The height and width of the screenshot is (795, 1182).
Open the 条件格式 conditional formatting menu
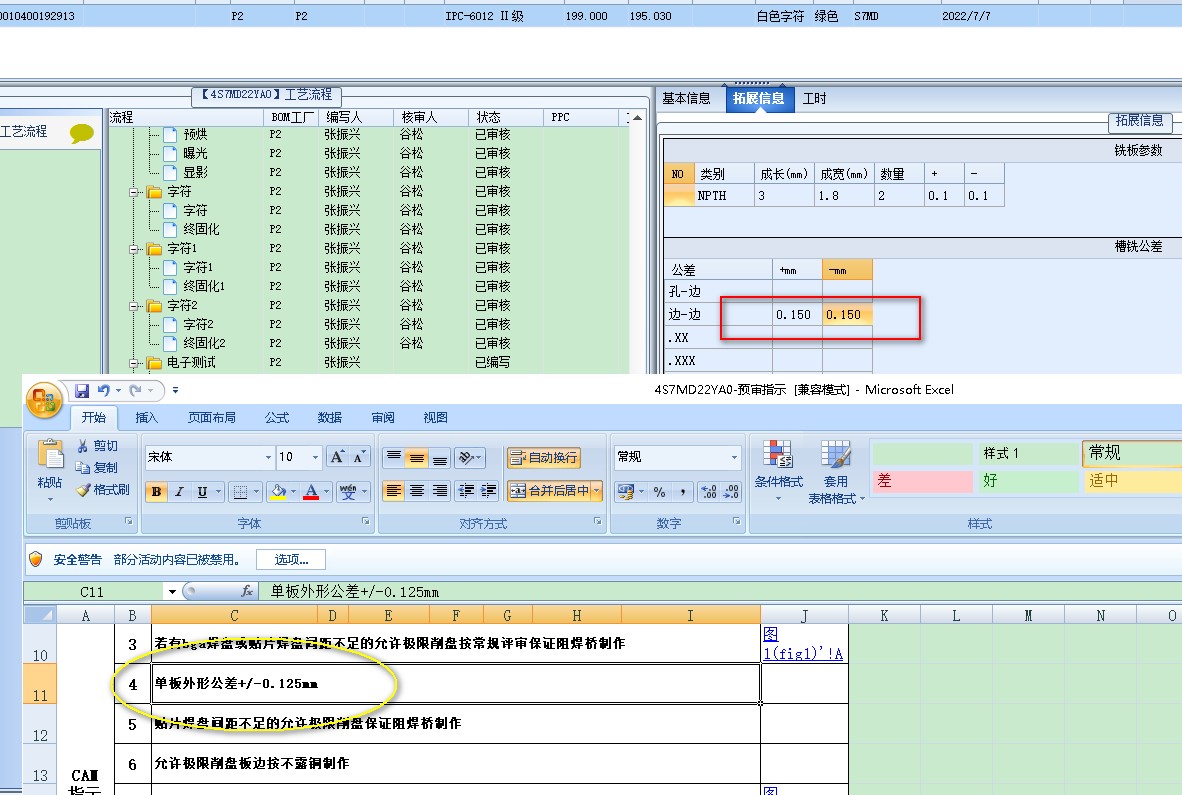click(779, 472)
